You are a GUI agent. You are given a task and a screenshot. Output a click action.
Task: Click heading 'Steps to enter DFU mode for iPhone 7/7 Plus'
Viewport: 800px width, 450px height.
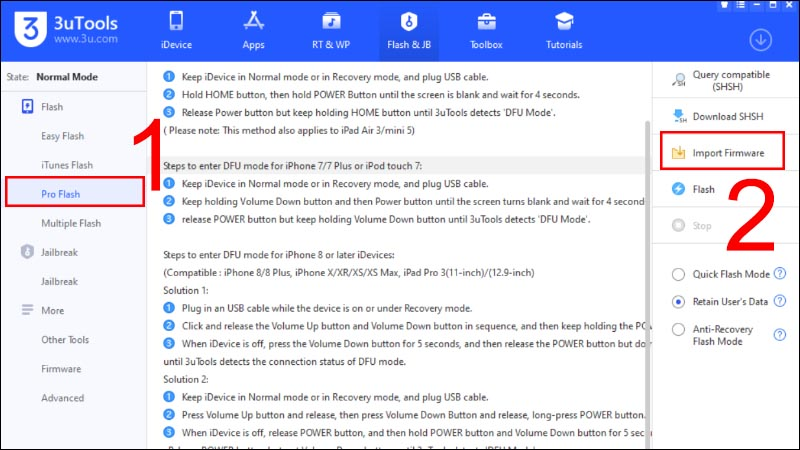pos(292,166)
